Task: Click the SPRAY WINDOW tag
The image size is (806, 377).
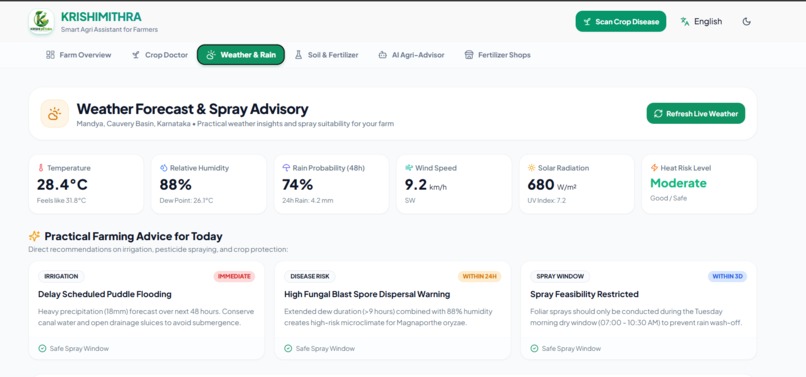Action: [560, 276]
